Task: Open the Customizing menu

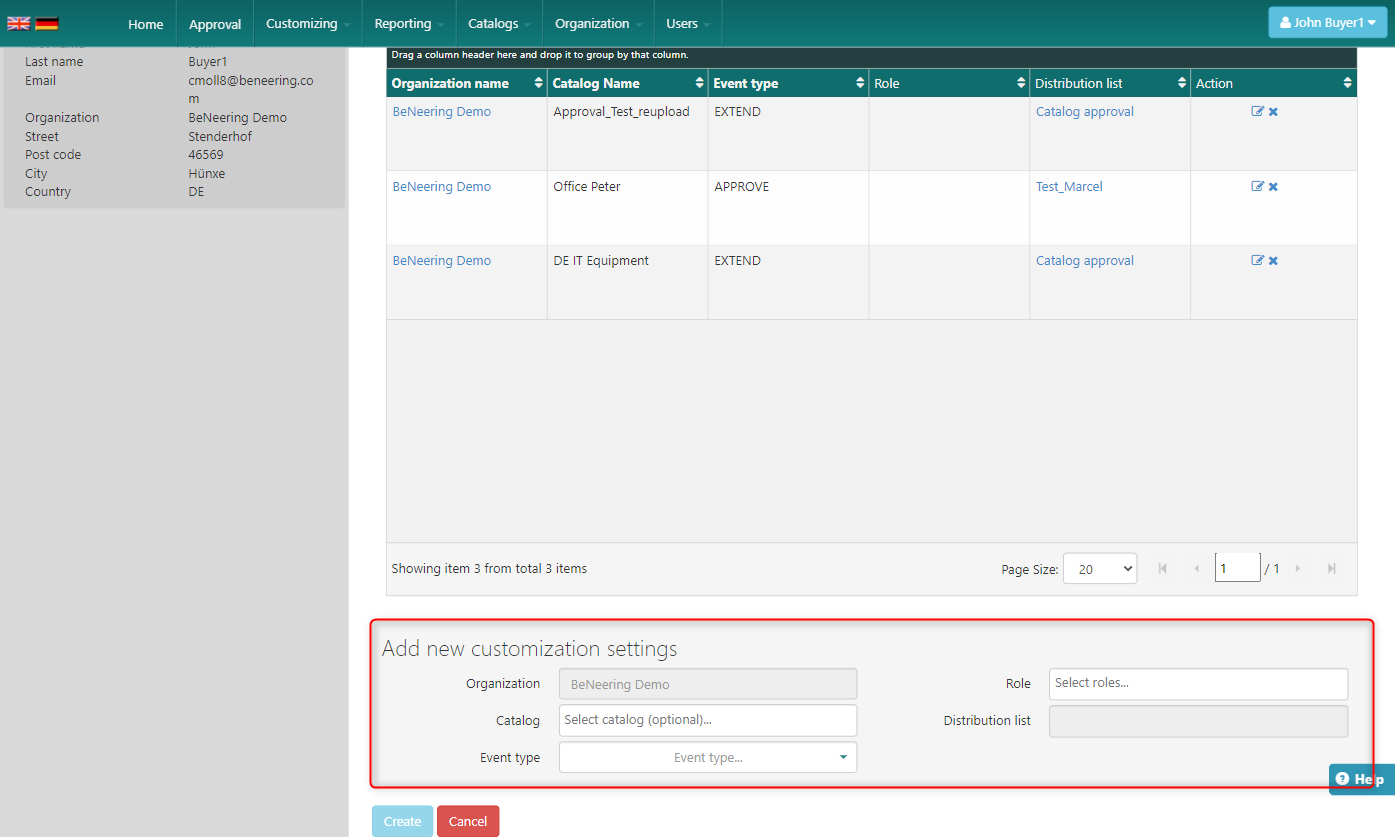Action: click(x=307, y=24)
